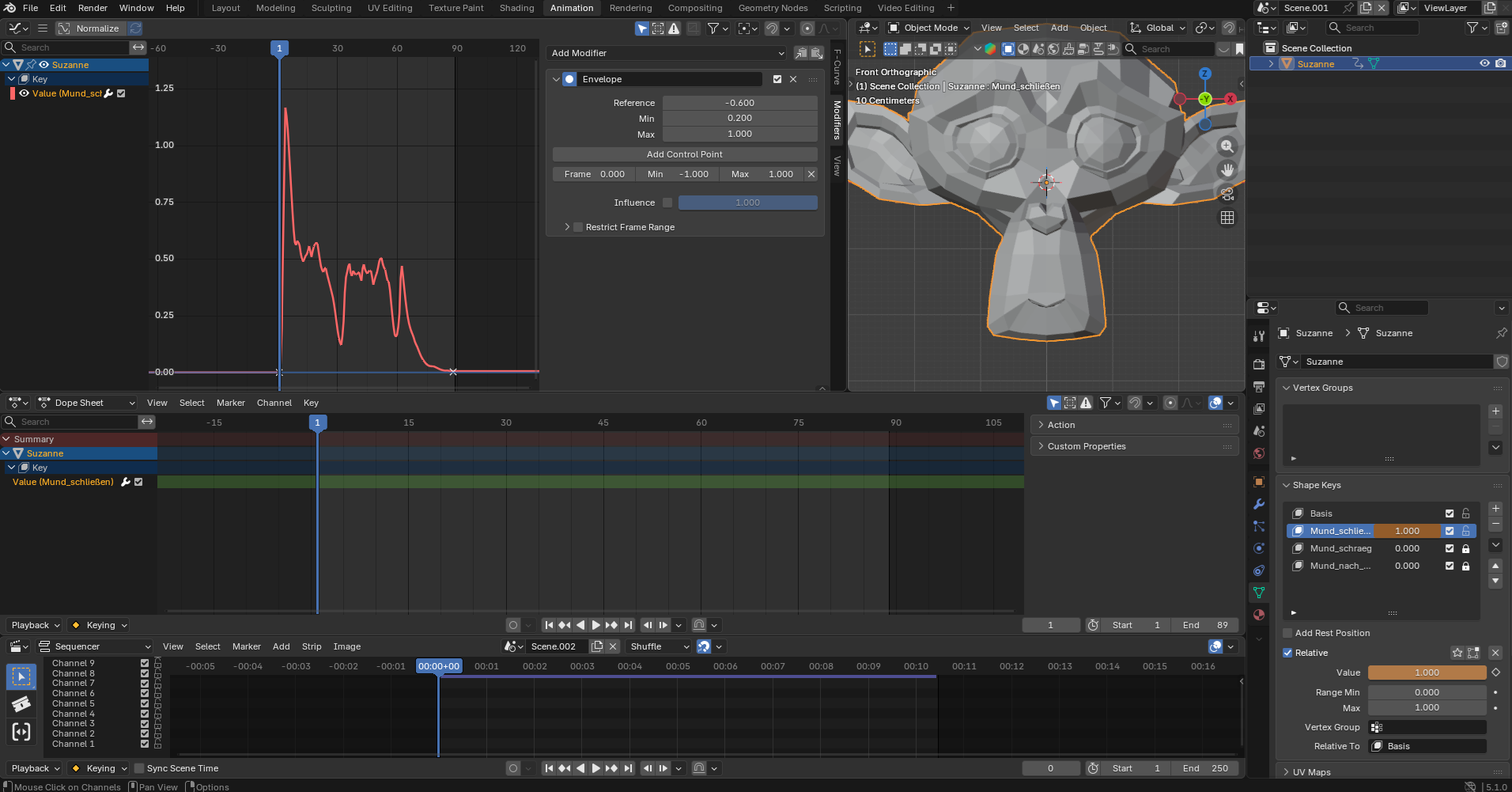This screenshot has height=792, width=1512.
Task: Click the Mund_schließen shape key value slider
Action: tap(1407, 531)
